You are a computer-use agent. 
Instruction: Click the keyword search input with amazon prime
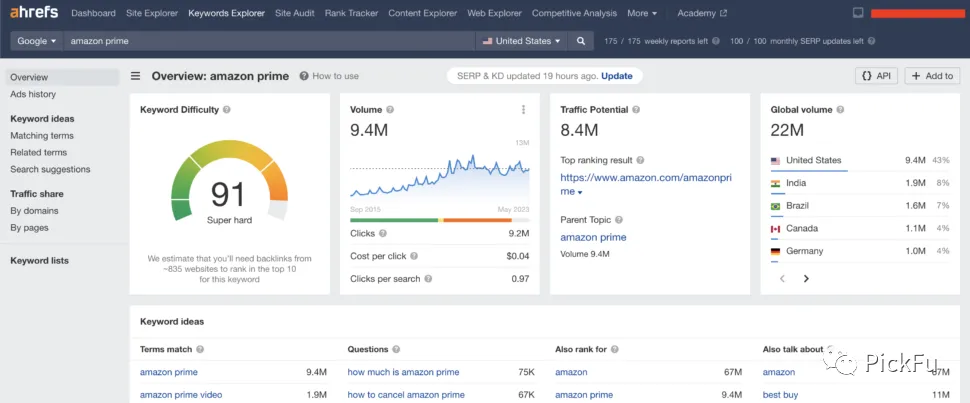click(269, 41)
